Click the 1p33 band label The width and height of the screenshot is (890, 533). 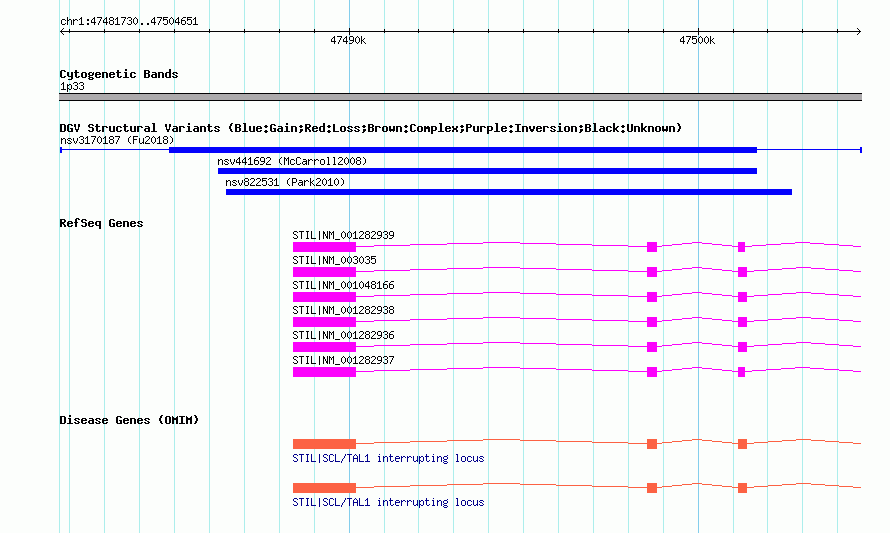pyautogui.click(x=72, y=86)
